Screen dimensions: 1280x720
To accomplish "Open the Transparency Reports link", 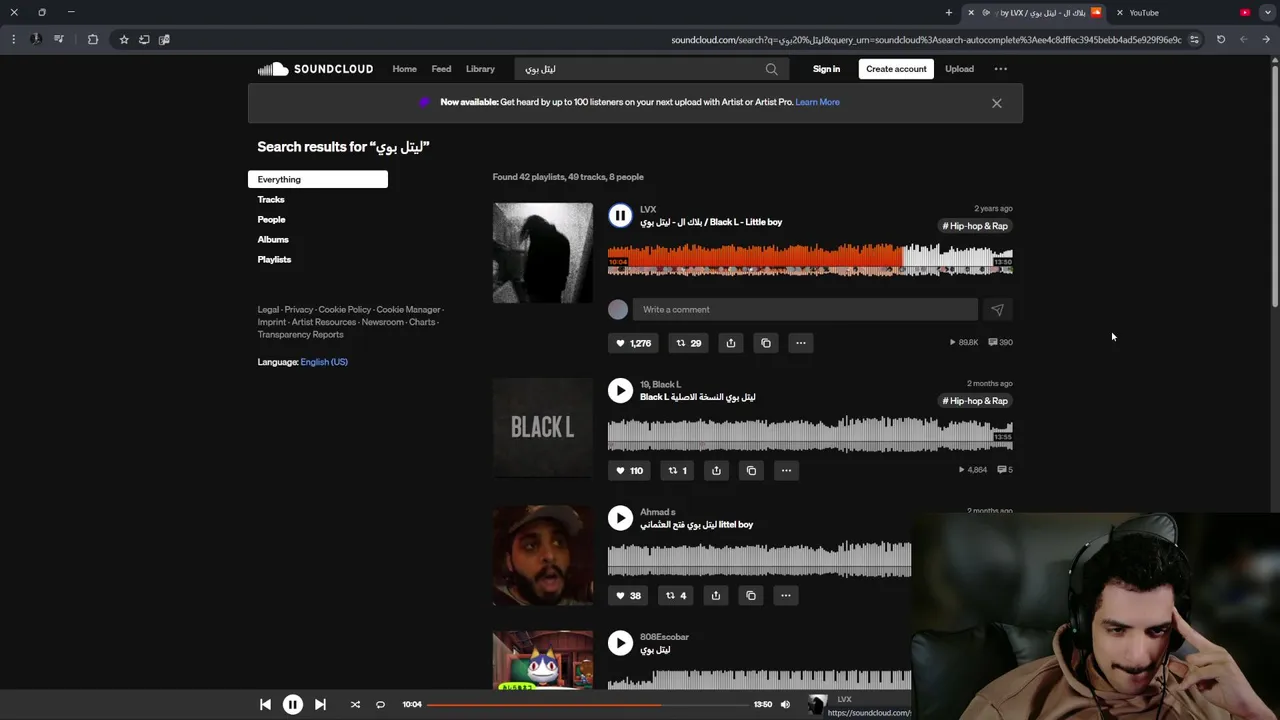I will point(300,334).
